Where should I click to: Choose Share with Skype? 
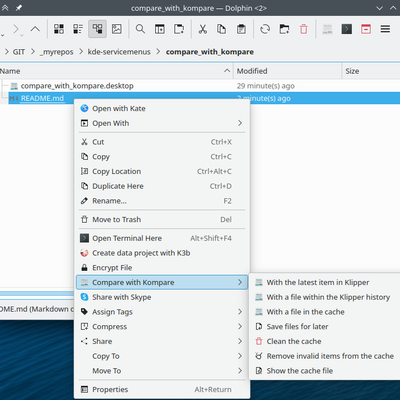coord(163,297)
